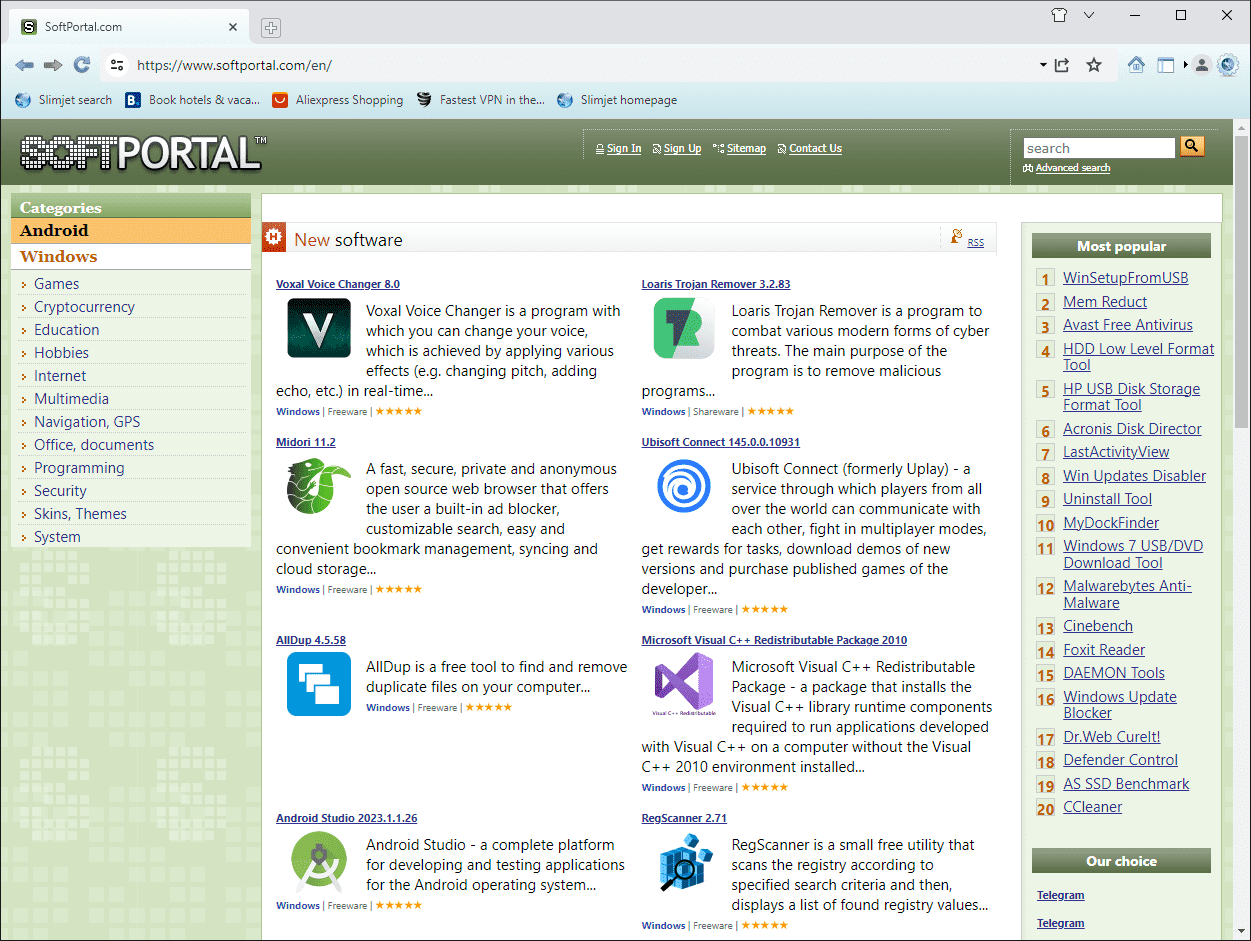Image resolution: width=1251 pixels, height=941 pixels.
Task: Open Acronis Disk Director popular link
Action: 1132,429
